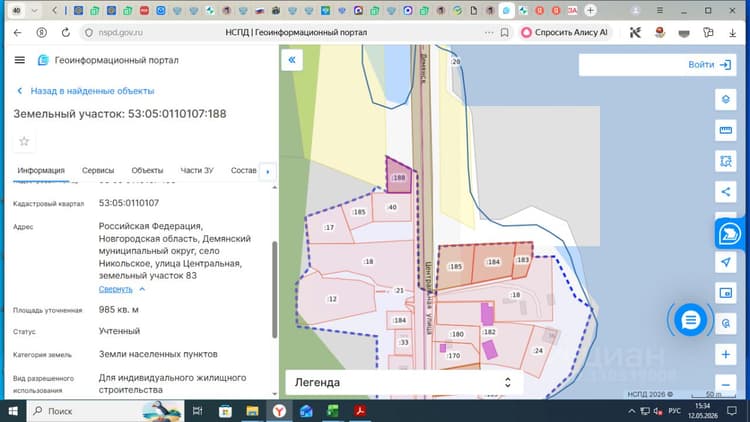Image resolution: width=750 pixels, height=422 pixels.
Task: Select highlighted parcel :188 on map
Action: tap(399, 178)
